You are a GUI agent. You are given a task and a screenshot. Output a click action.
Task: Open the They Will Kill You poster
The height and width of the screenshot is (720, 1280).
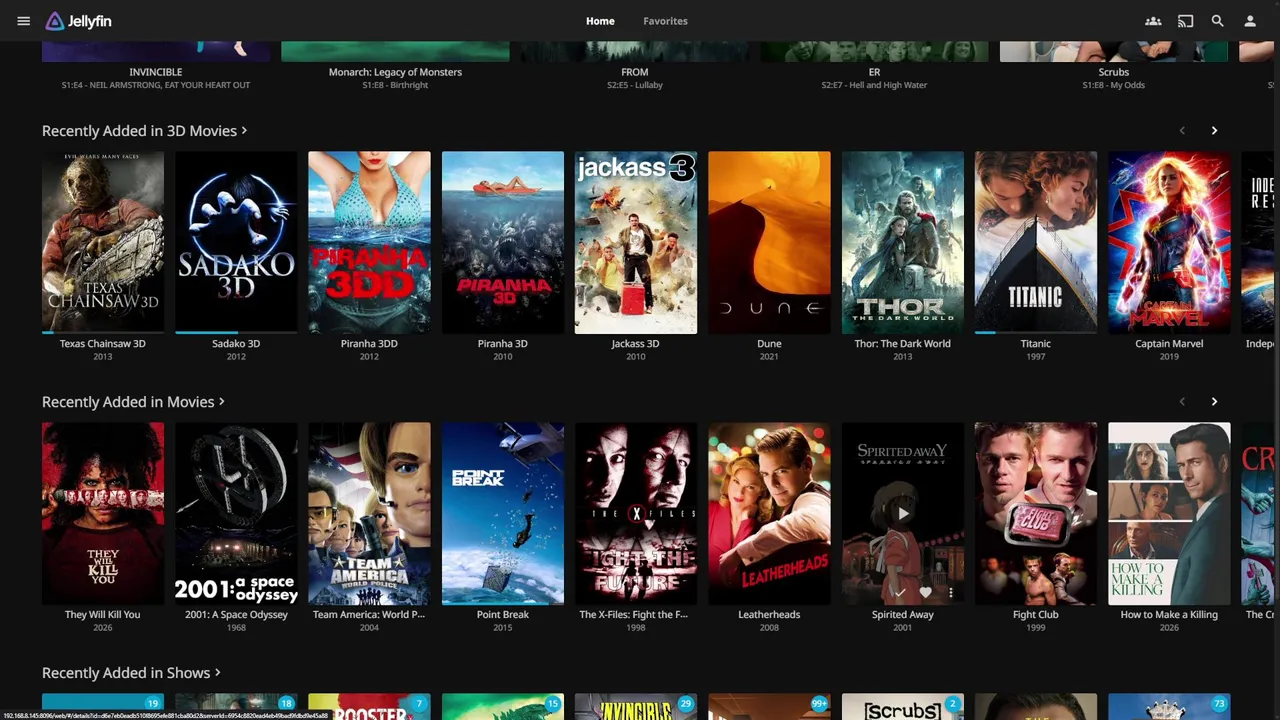point(103,513)
